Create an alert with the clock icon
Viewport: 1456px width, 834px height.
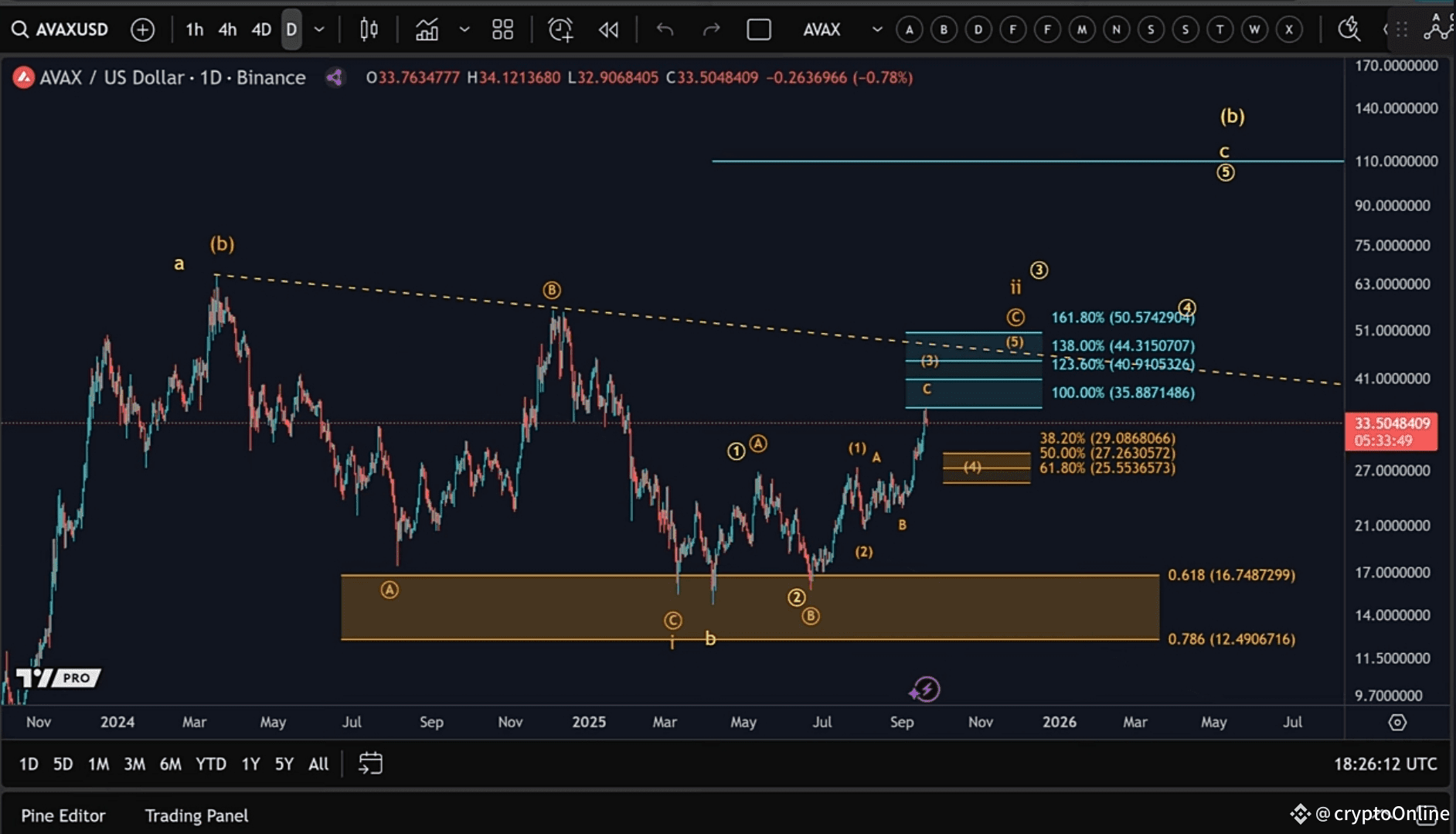point(560,29)
